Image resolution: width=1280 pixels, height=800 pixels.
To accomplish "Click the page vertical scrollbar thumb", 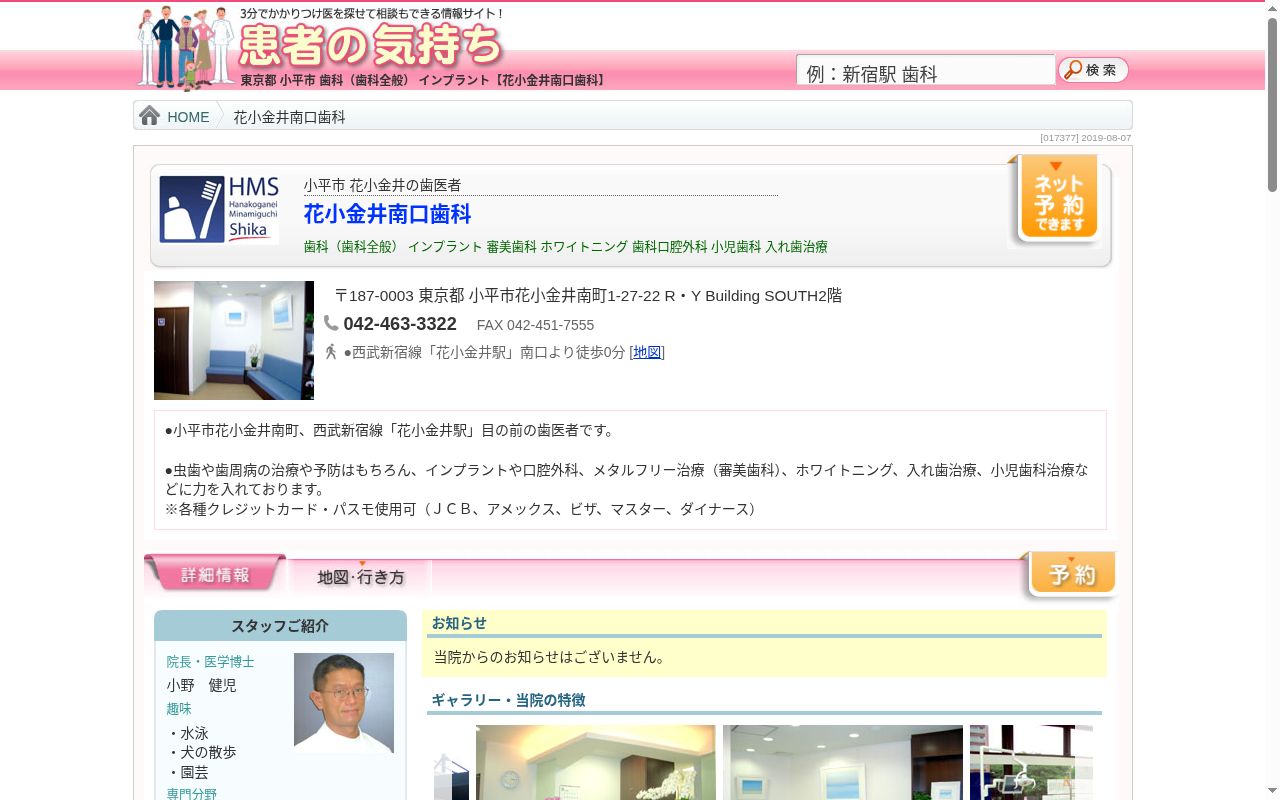I will click(1272, 104).
